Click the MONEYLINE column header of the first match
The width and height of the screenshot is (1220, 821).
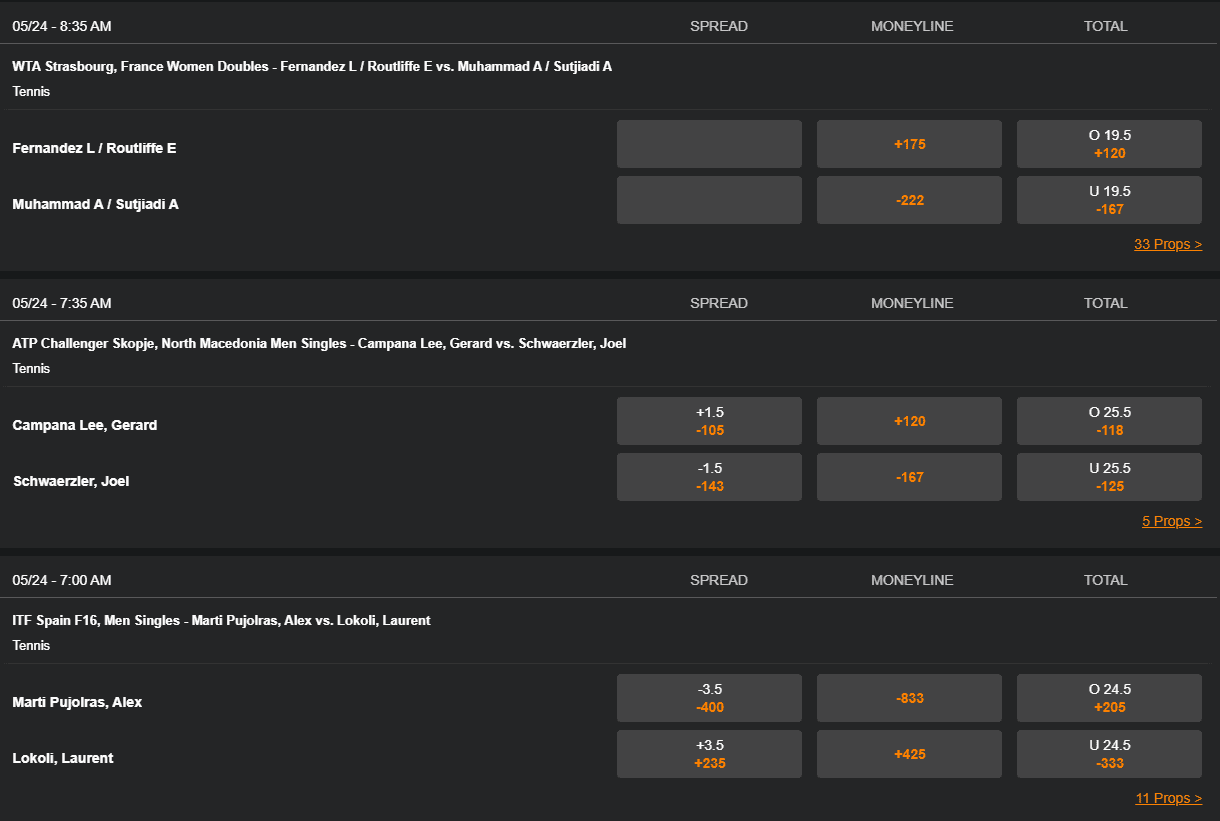[x=910, y=25]
